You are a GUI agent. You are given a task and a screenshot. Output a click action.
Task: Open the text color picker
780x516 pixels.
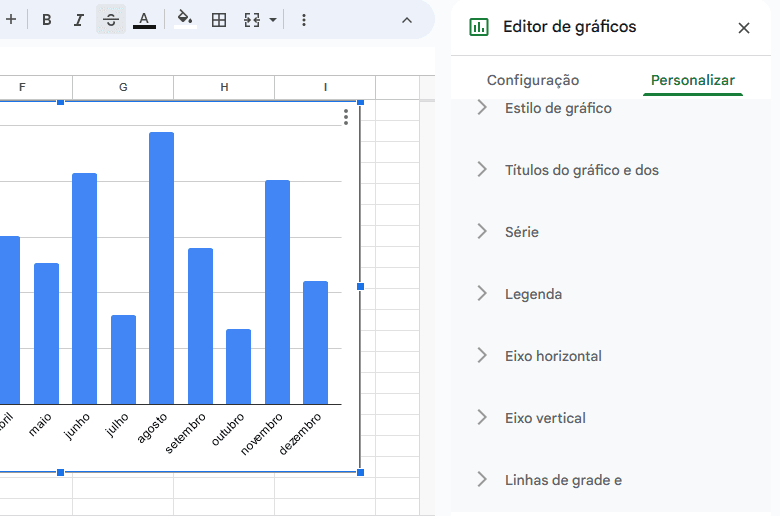pyautogui.click(x=144, y=20)
